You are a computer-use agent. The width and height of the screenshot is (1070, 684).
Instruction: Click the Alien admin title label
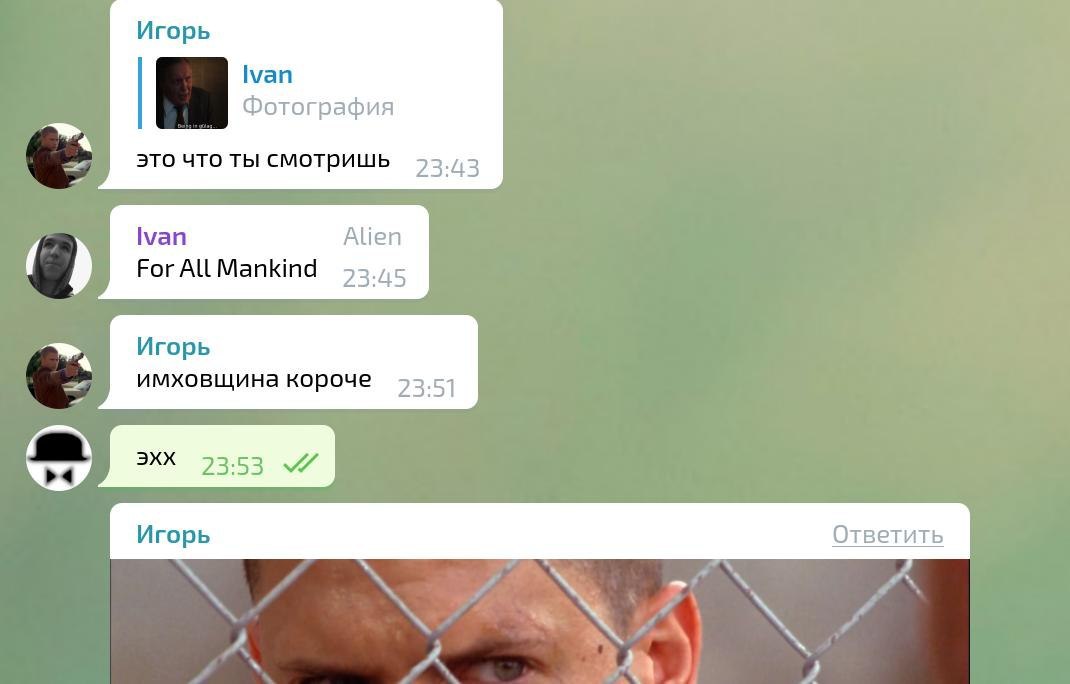[372, 236]
